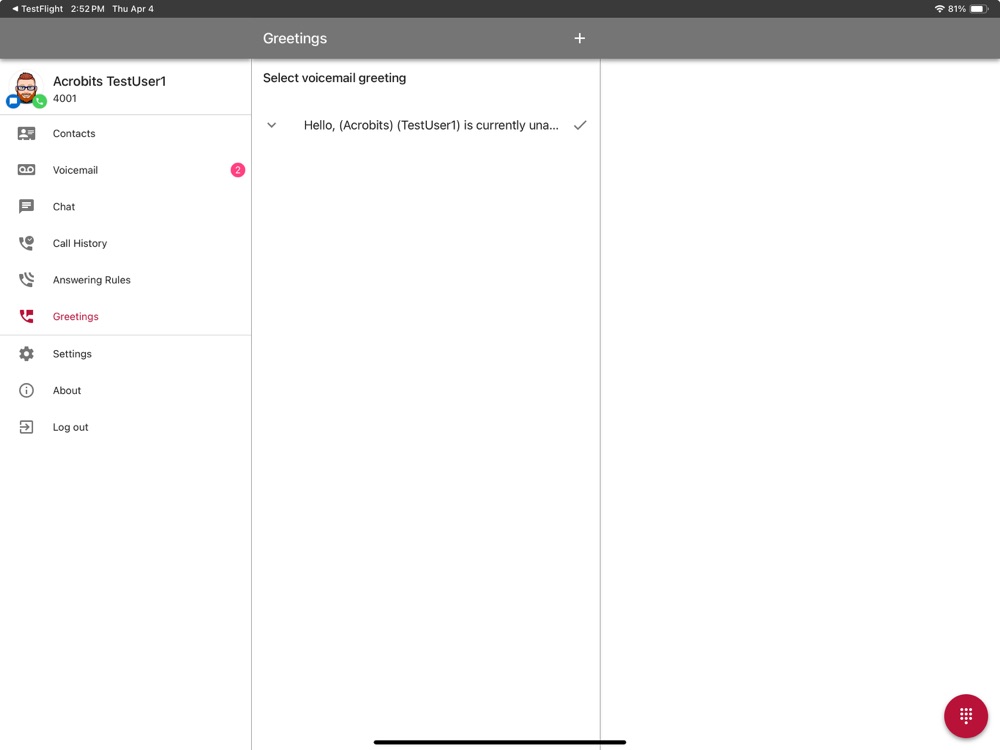The width and height of the screenshot is (1000, 750).
Task: Tap the Acrobits TestUser1 name
Action: point(109,81)
